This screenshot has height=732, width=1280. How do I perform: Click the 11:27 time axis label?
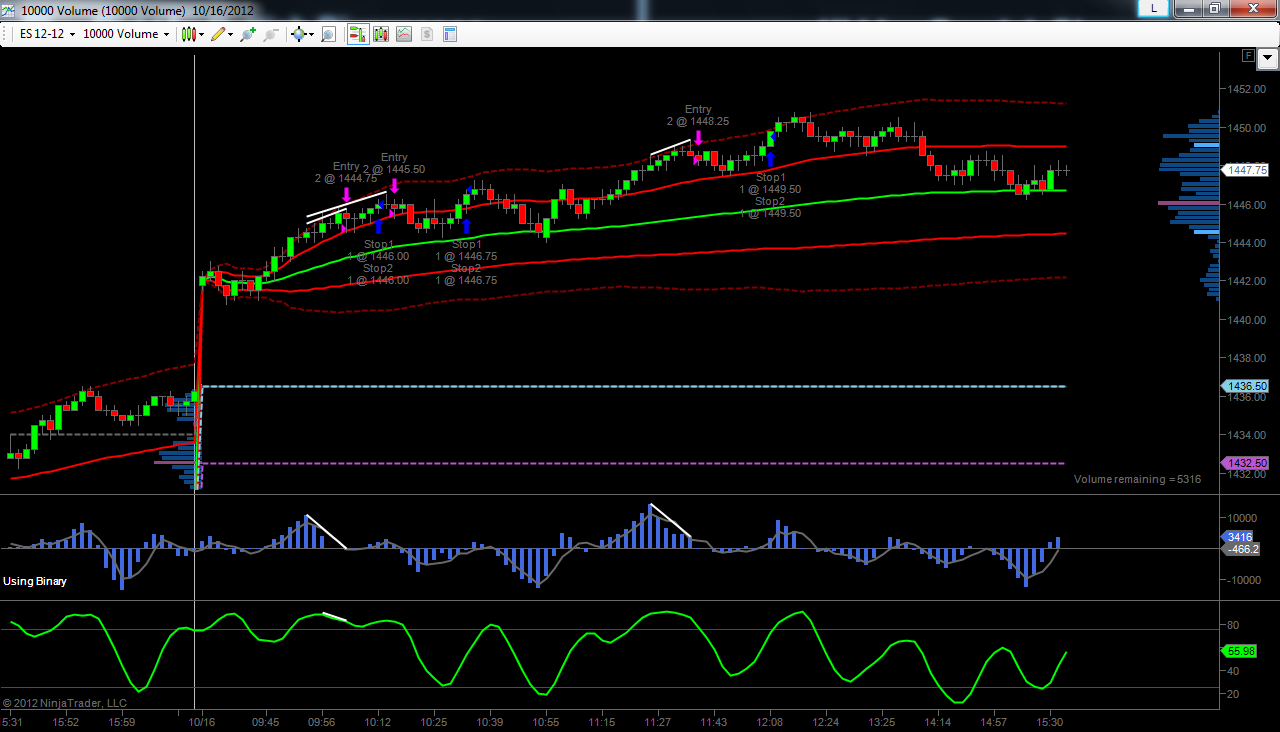click(x=658, y=721)
